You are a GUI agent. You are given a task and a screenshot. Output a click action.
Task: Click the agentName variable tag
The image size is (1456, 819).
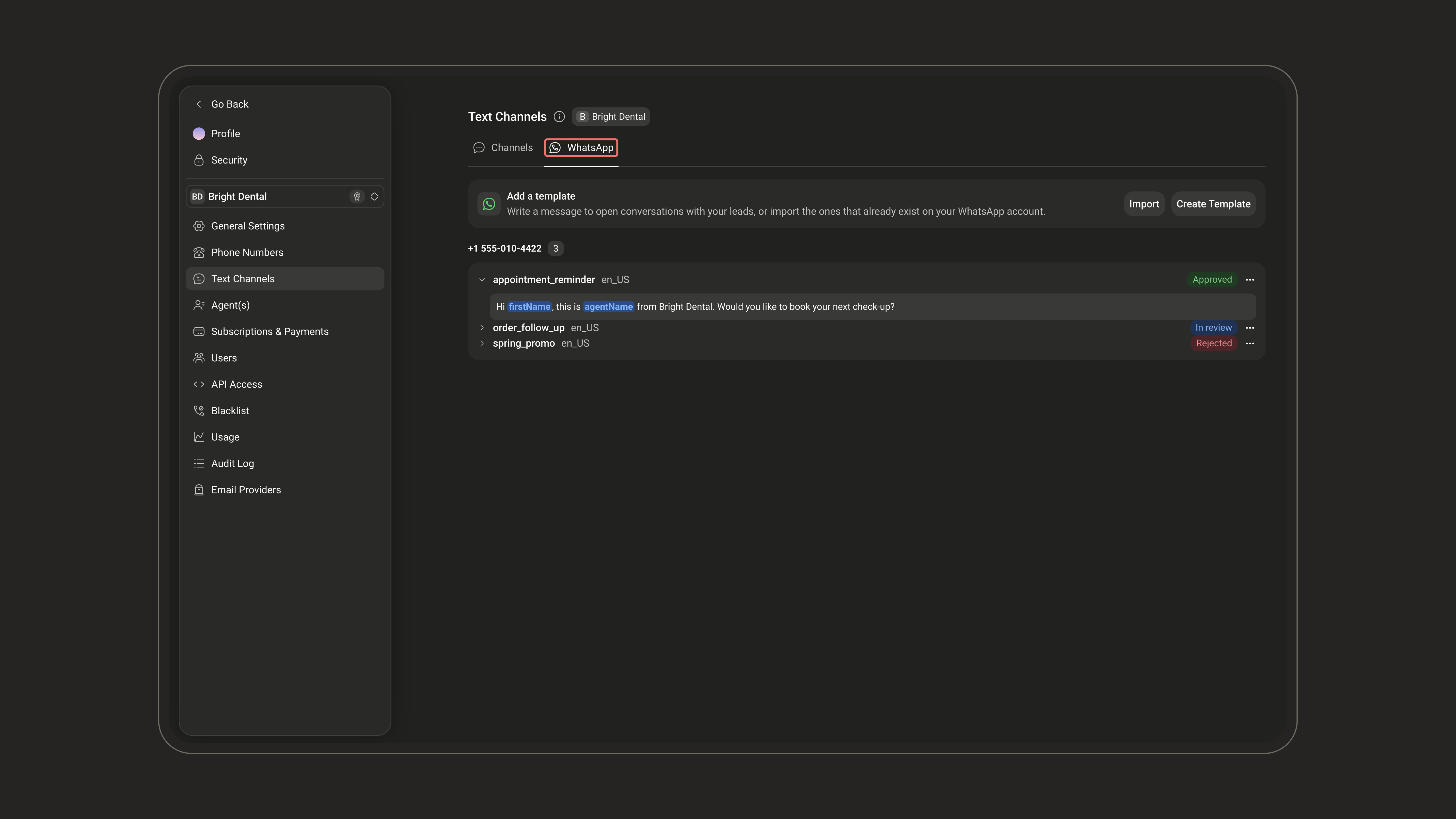click(x=608, y=307)
